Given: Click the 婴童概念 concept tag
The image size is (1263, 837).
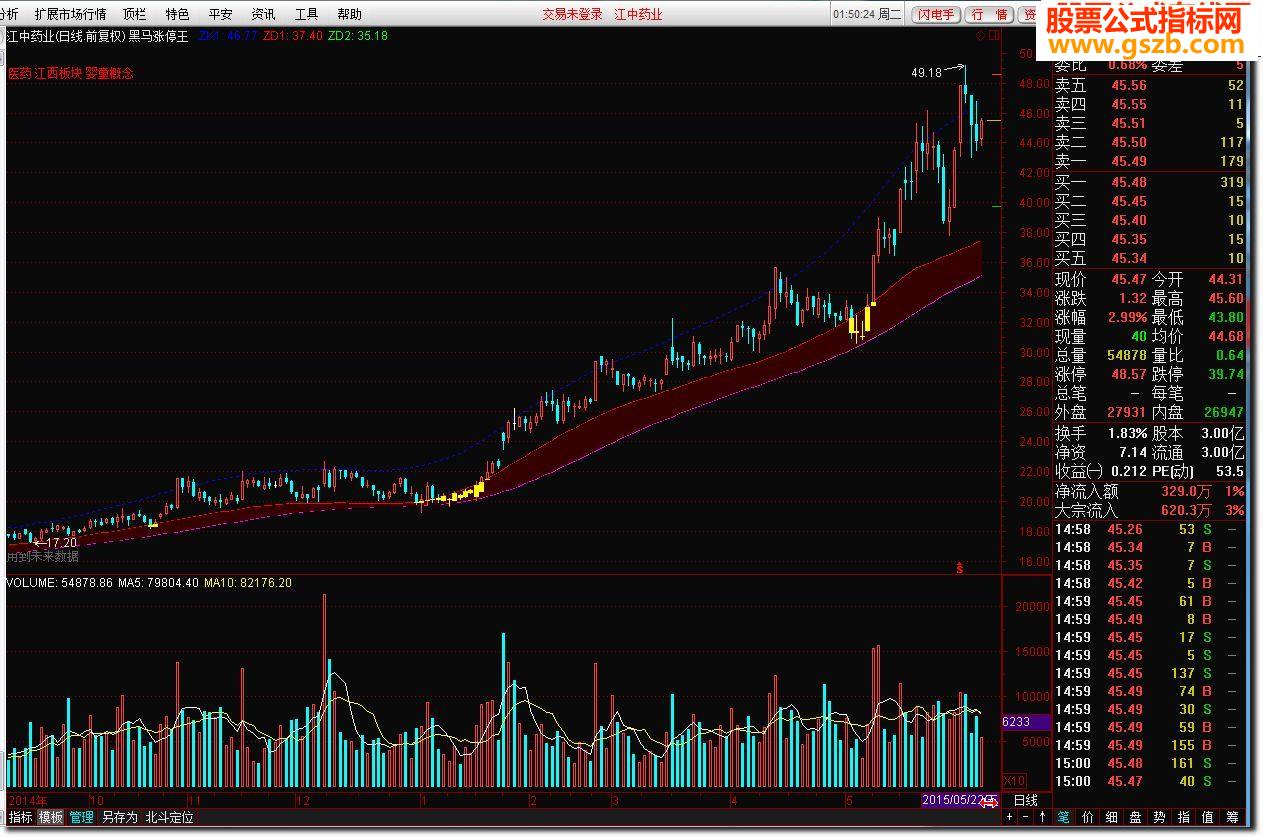Looking at the screenshot, I should (x=109, y=73).
